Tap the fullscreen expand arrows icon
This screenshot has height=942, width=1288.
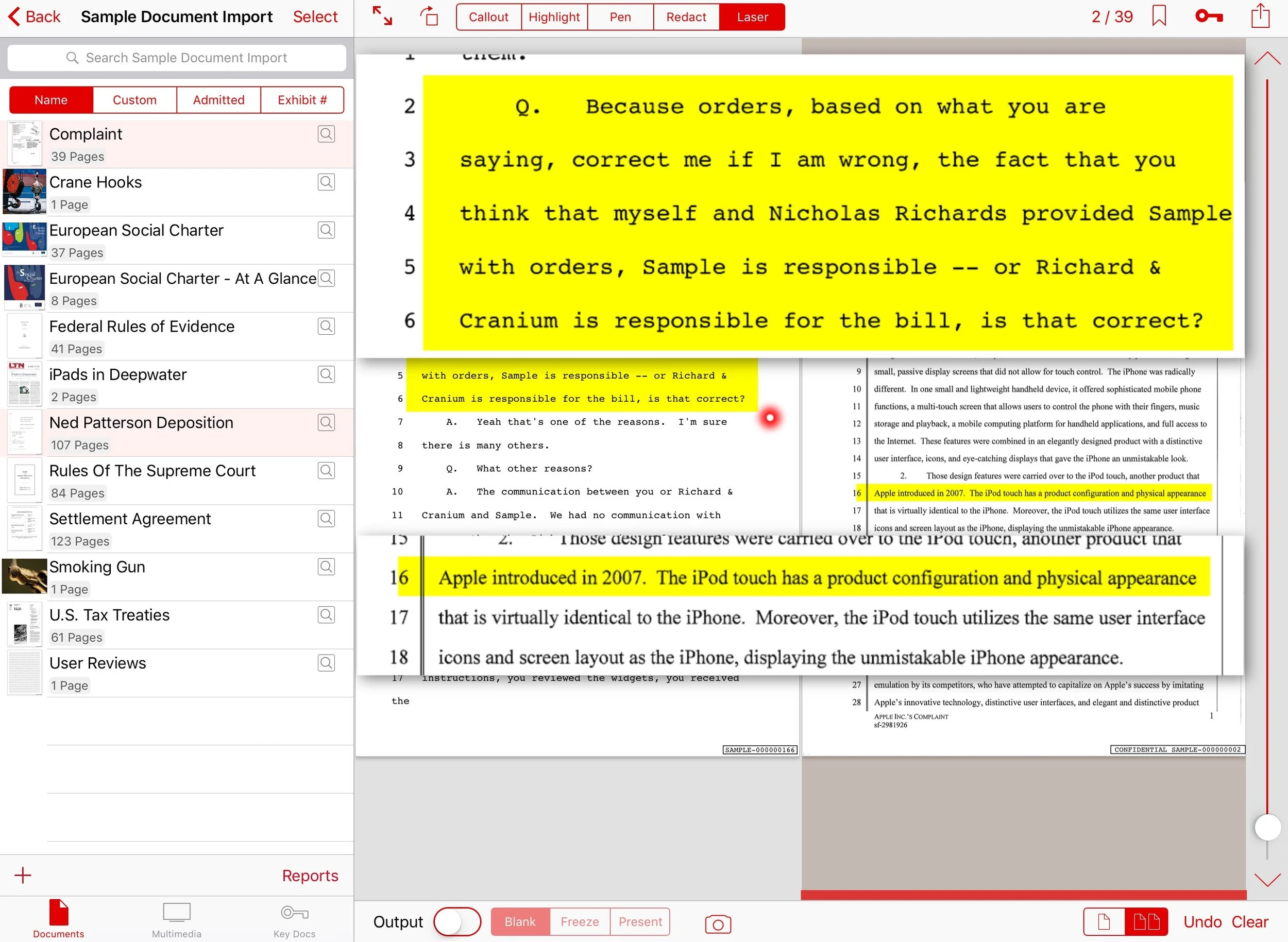[x=382, y=16]
